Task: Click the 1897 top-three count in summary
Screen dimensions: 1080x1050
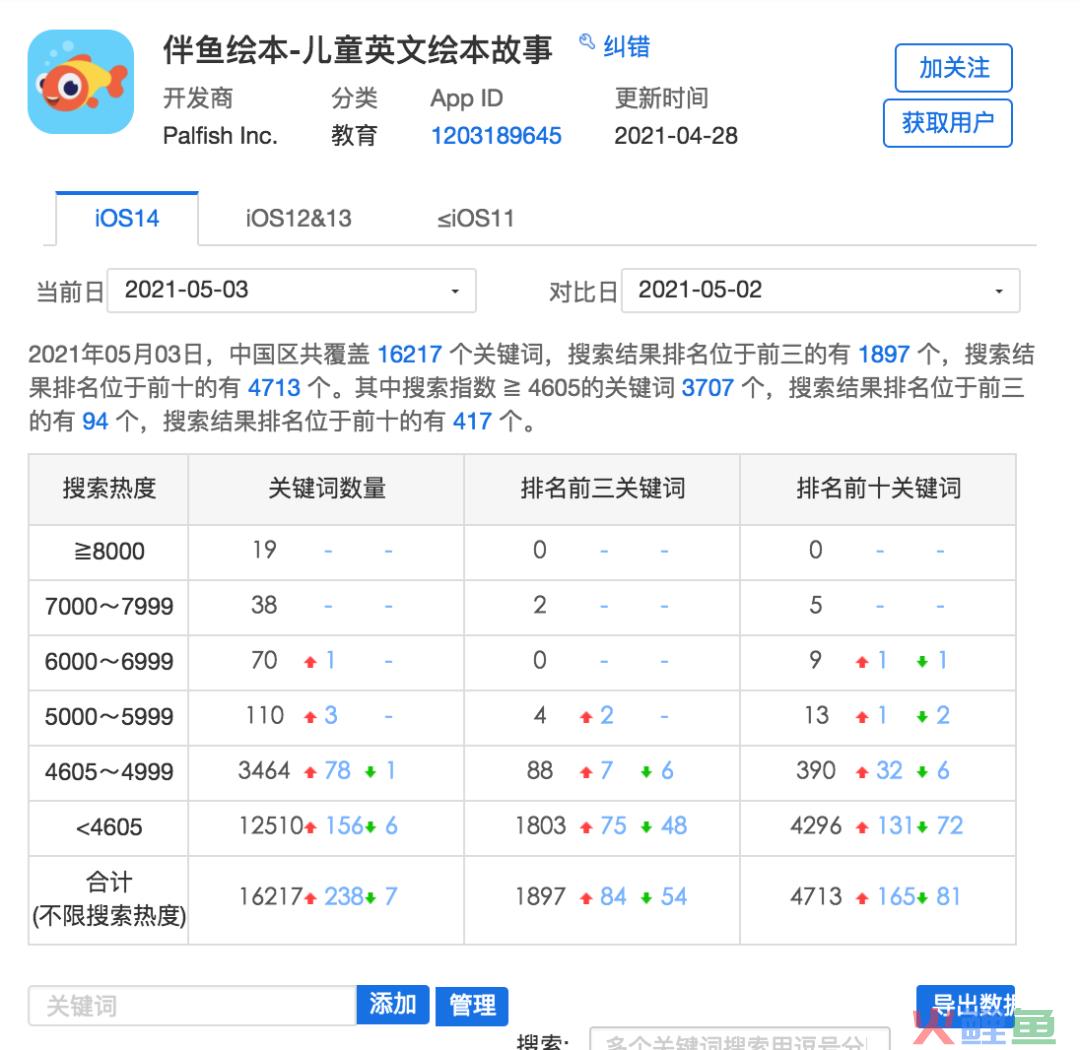Action: [884, 354]
